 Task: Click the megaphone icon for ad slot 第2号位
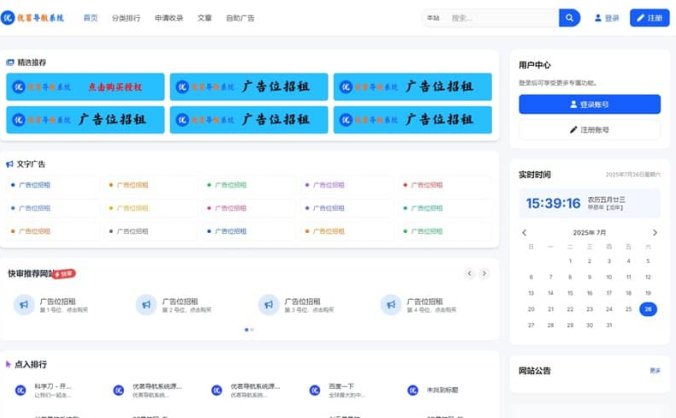point(147,305)
